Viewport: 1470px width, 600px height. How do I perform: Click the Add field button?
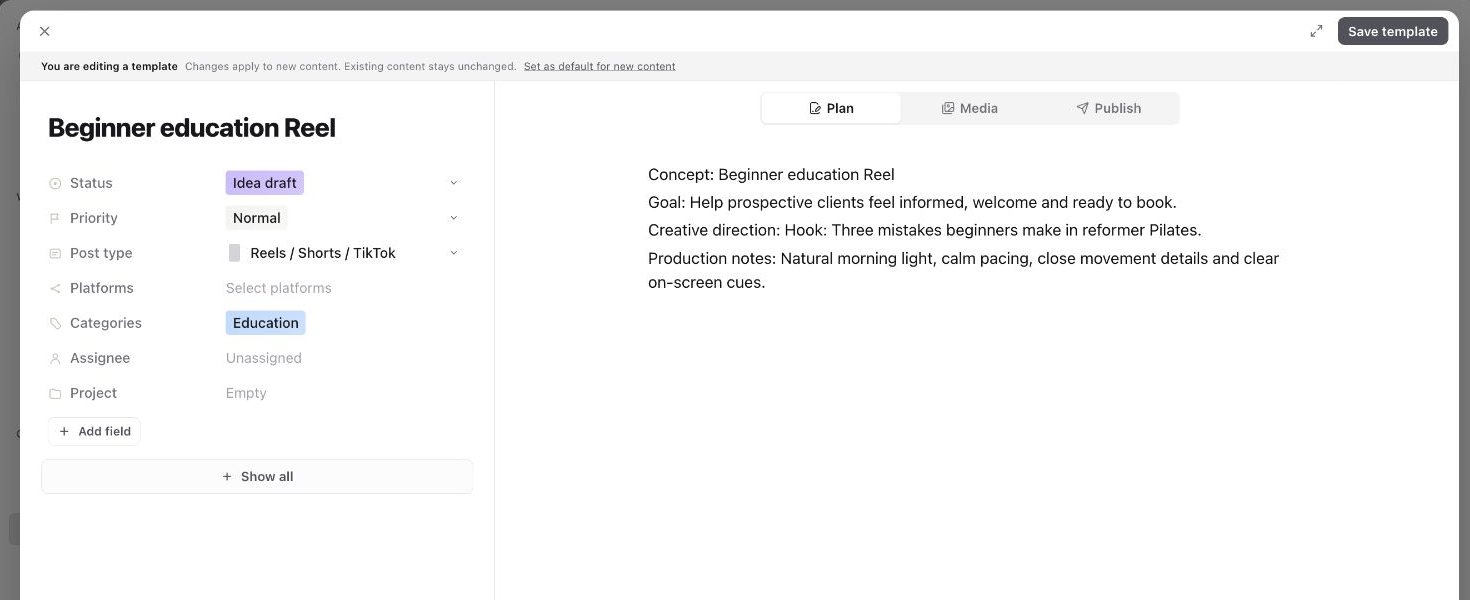[95, 431]
